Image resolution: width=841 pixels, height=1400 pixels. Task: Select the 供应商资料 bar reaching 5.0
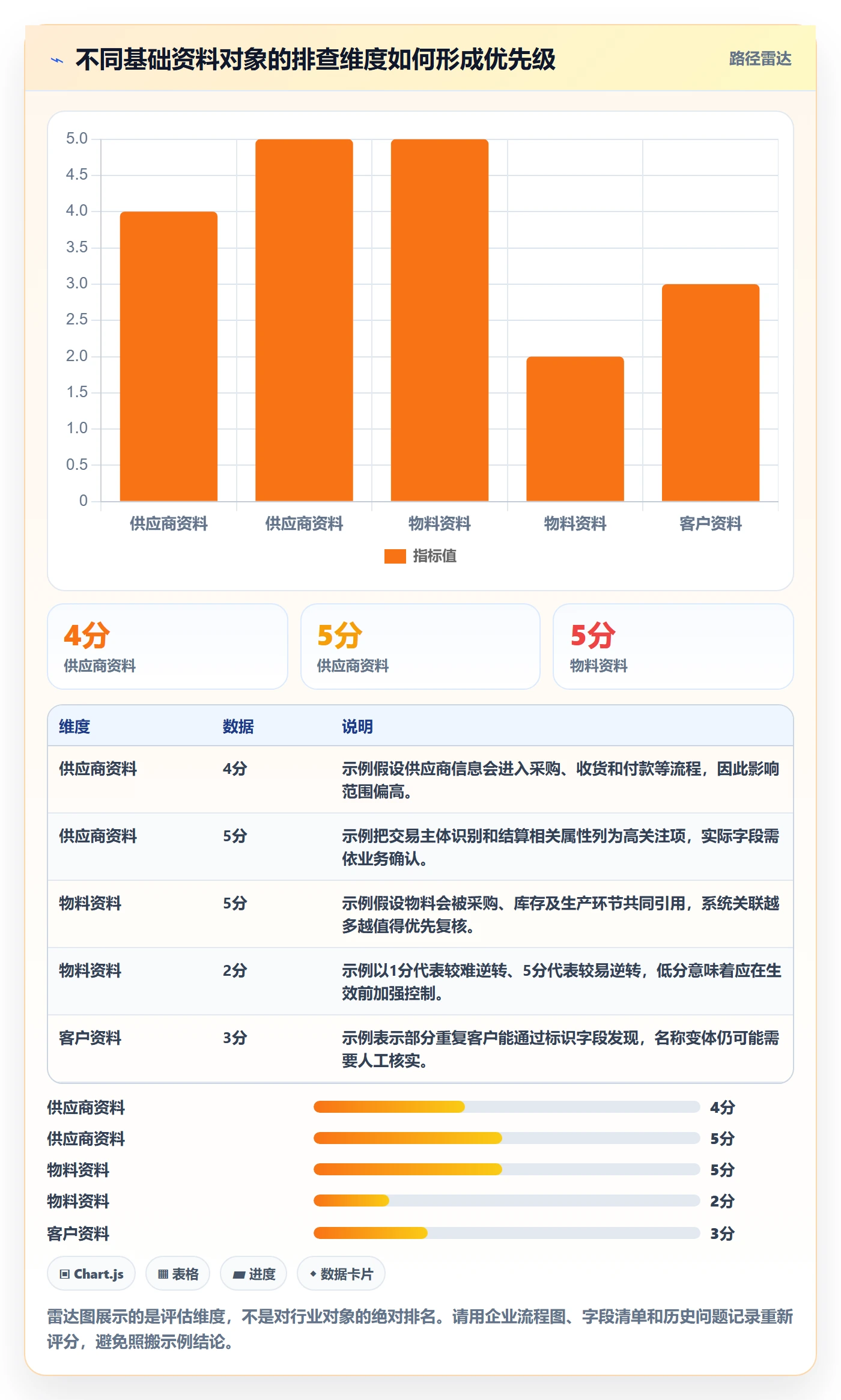click(x=304, y=320)
